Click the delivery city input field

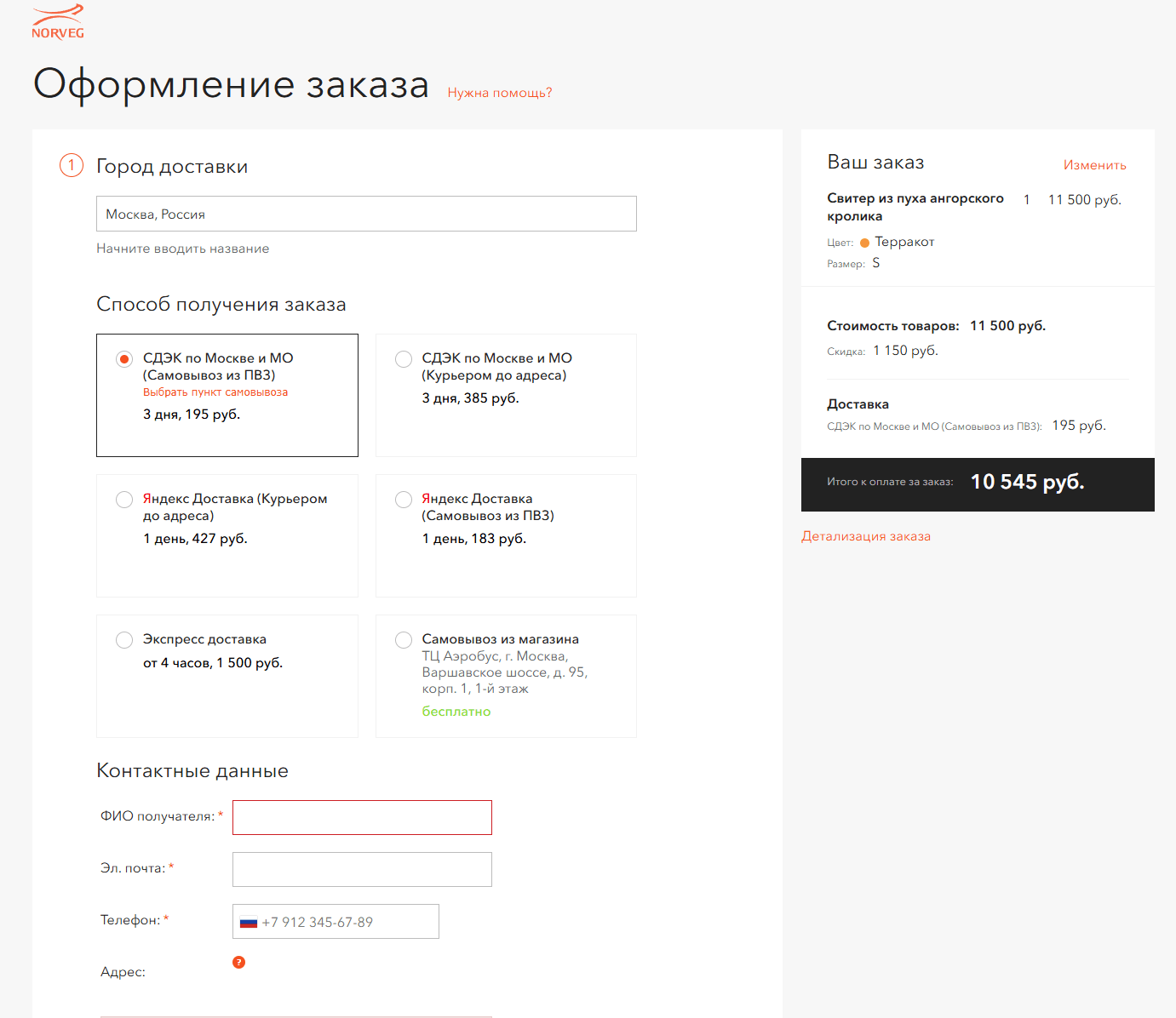coord(366,214)
